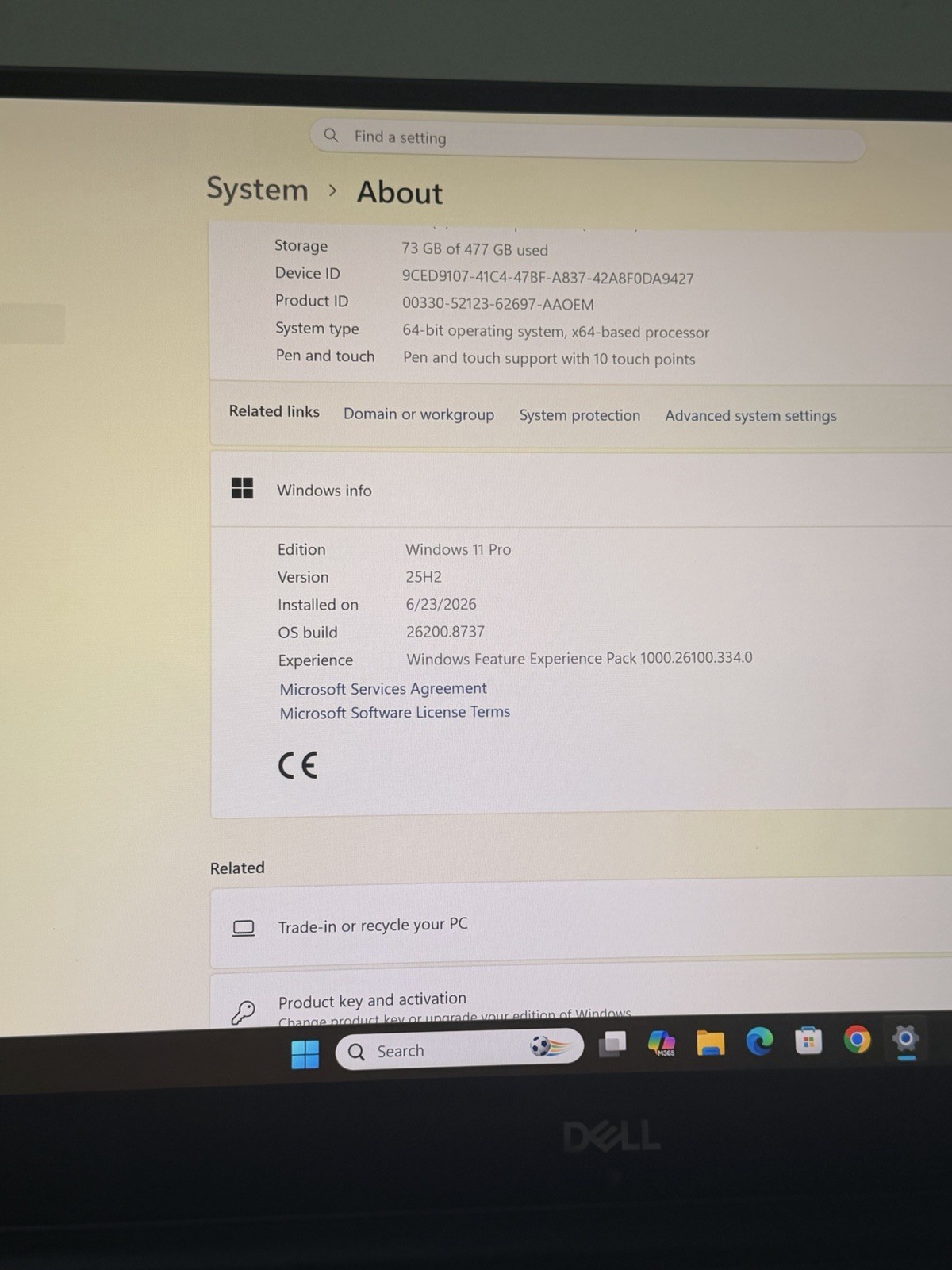Viewport: 952px width, 1270px height.
Task: Click the key icon for Product key
Action: 243,1011
